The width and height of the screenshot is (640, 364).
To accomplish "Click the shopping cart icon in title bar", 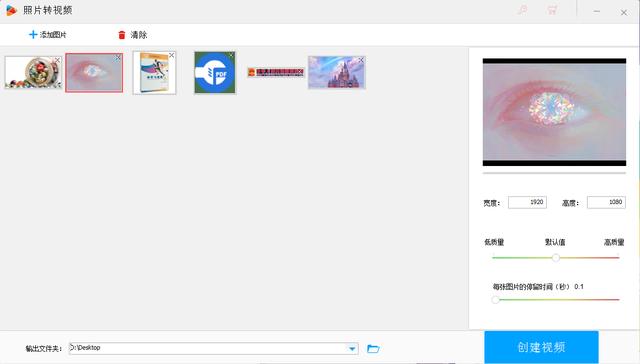I will coord(552,10).
